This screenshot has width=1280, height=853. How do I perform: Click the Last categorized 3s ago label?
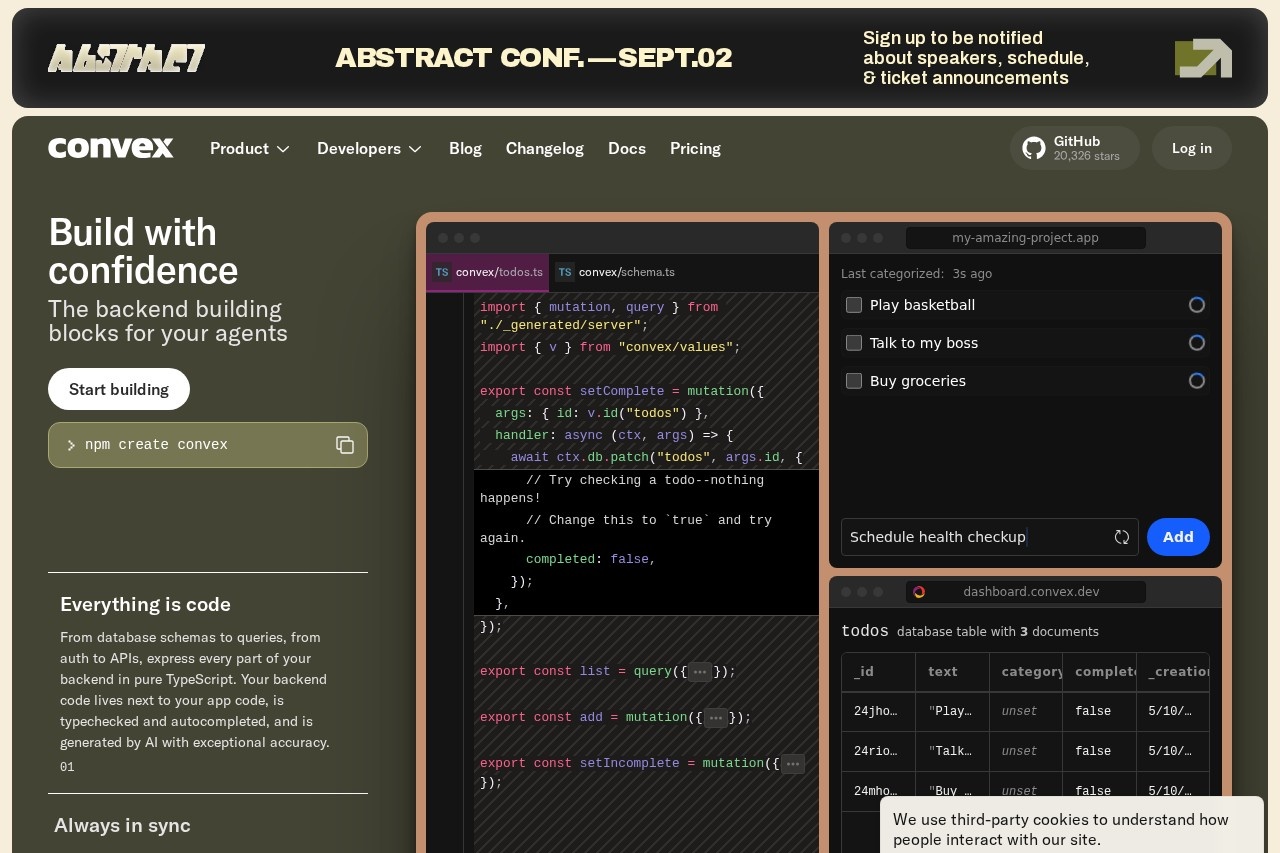tap(917, 273)
